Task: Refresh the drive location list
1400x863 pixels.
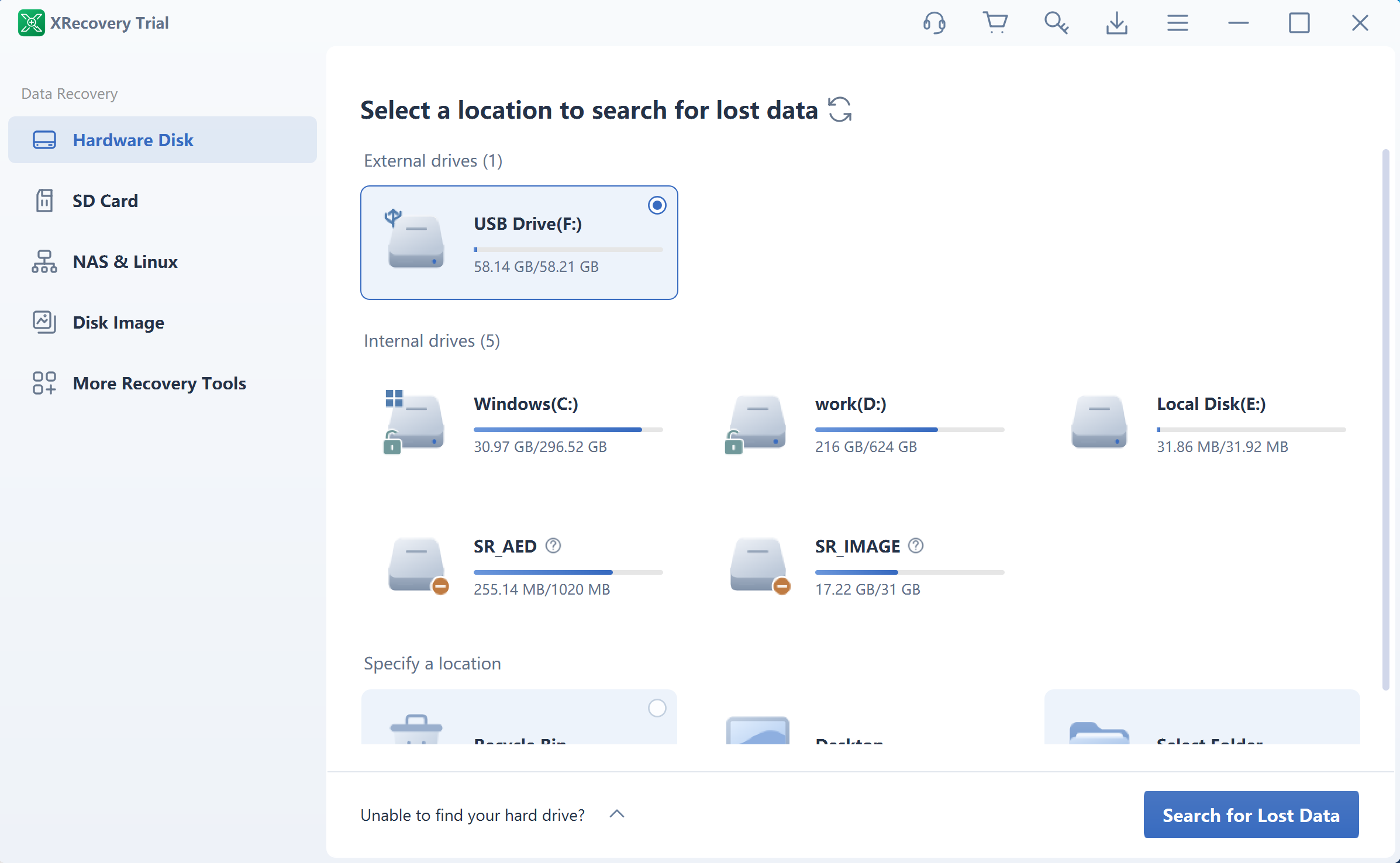Action: click(840, 110)
